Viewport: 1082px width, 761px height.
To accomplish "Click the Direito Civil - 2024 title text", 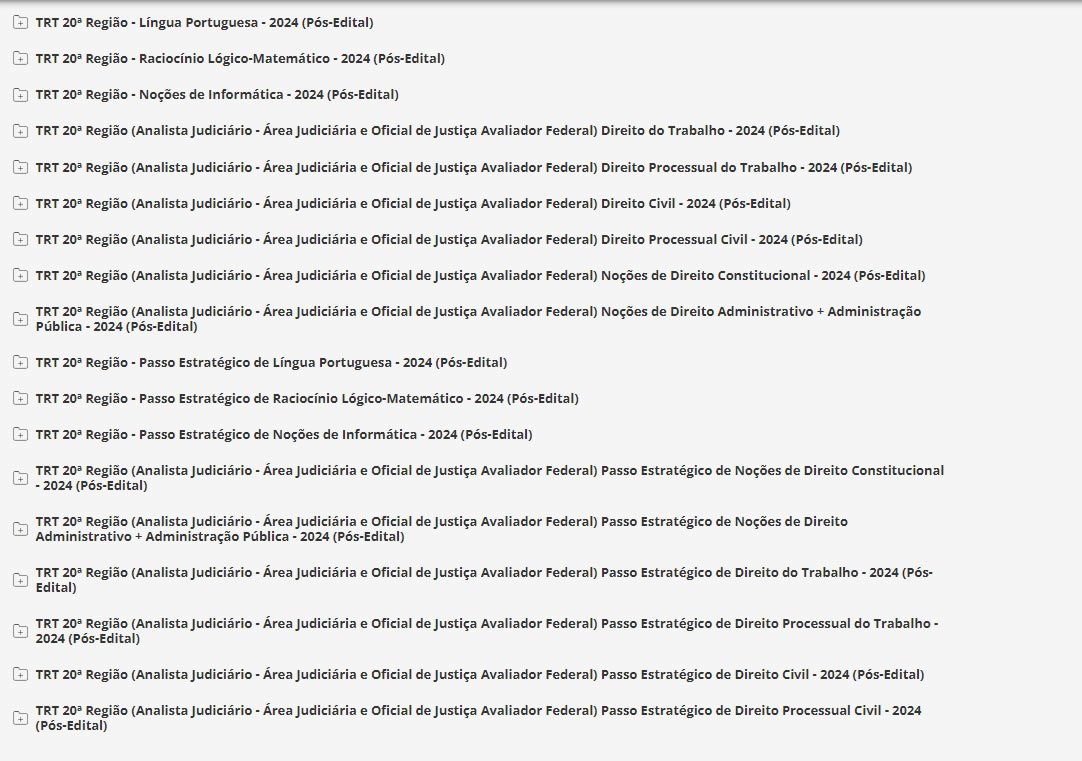I will [412, 203].
